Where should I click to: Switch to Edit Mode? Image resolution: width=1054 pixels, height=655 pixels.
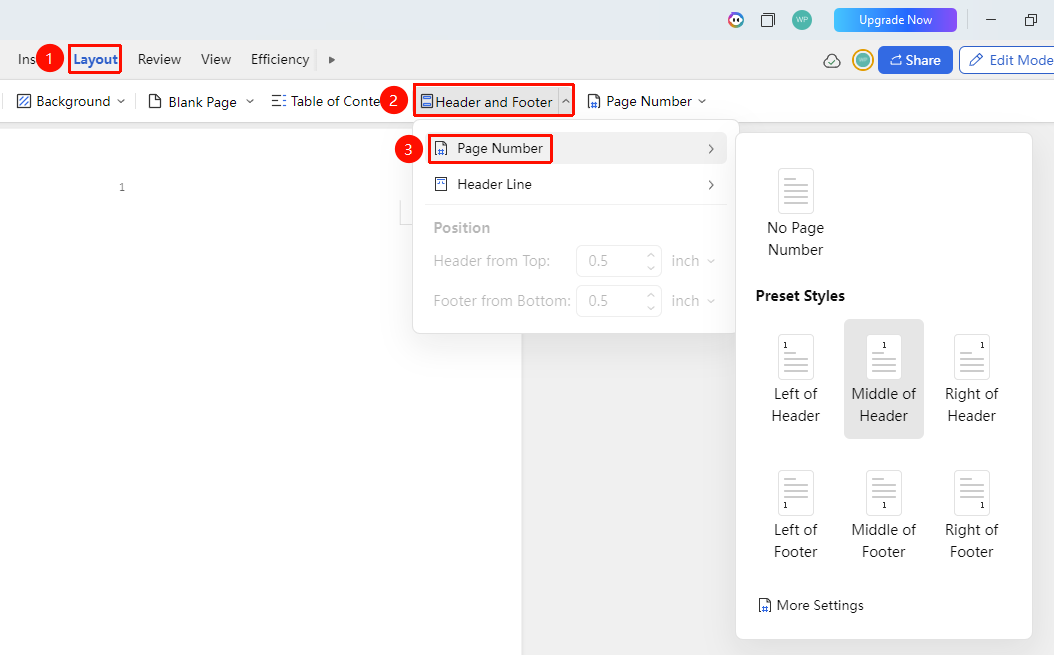1008,60
